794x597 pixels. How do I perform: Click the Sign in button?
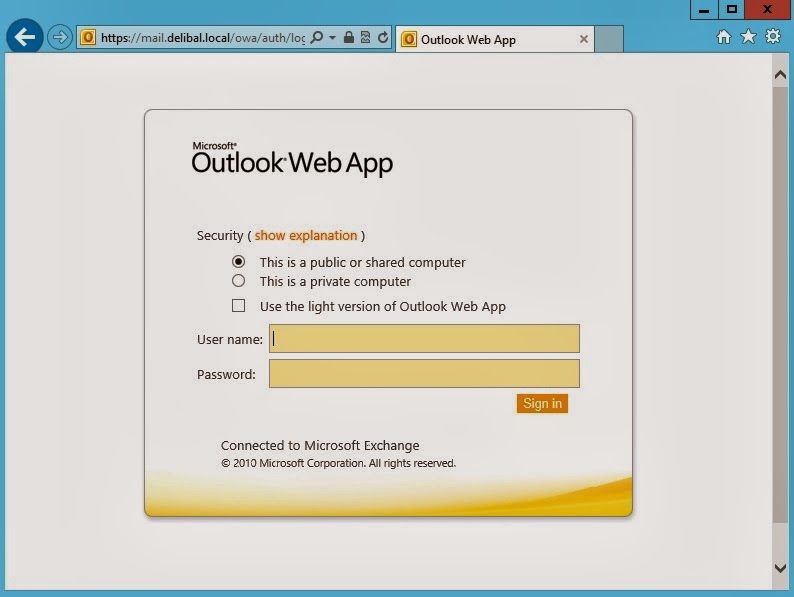pyautogui.click(x=542, y=403)
